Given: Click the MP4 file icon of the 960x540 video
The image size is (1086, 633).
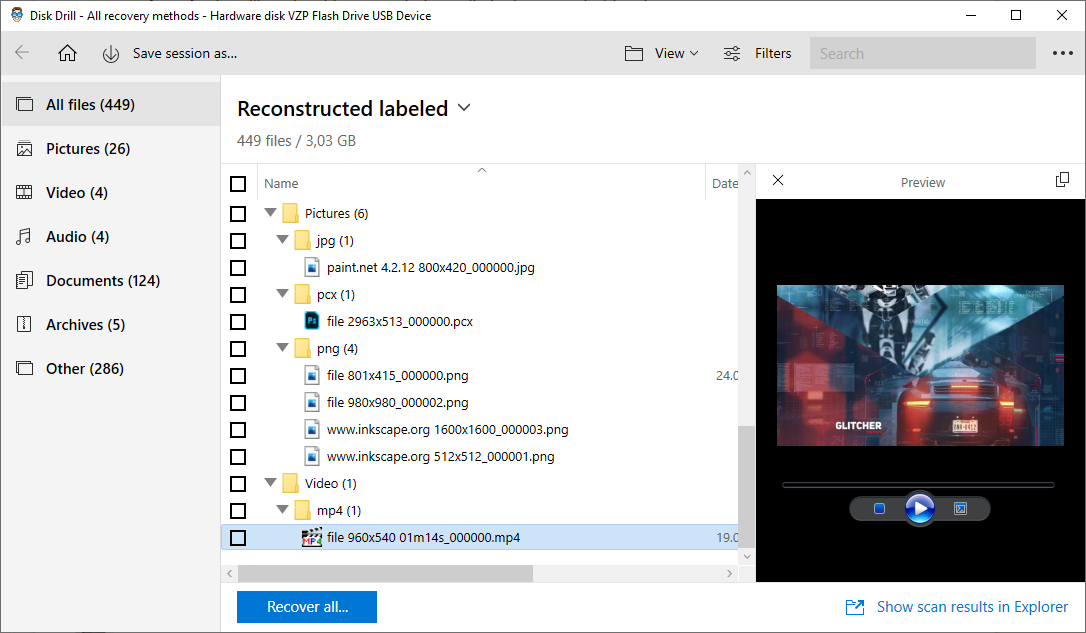Looking at the screenshot, I should 312,537.
